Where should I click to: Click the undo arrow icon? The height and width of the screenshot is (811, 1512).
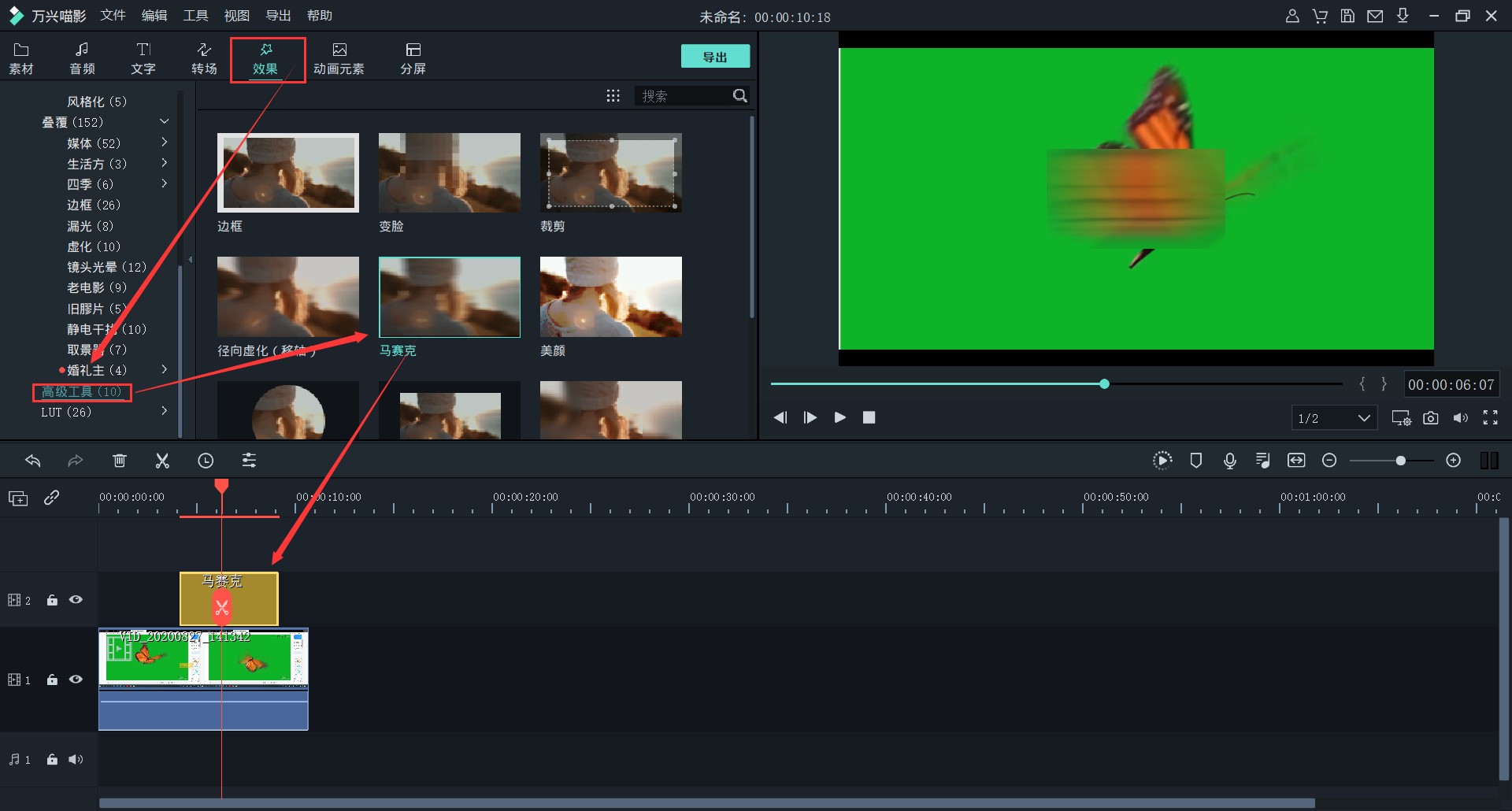pyautogui.click(x=32, y=461)
